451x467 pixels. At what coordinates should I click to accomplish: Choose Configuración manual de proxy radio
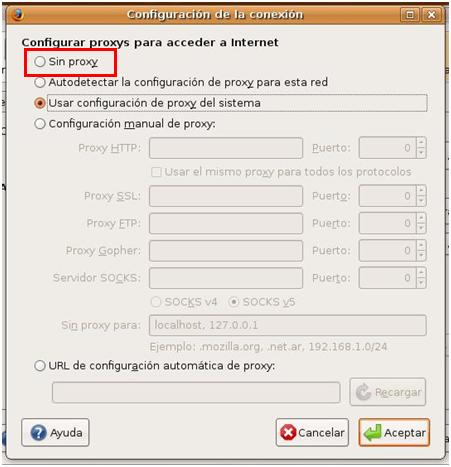40,124
